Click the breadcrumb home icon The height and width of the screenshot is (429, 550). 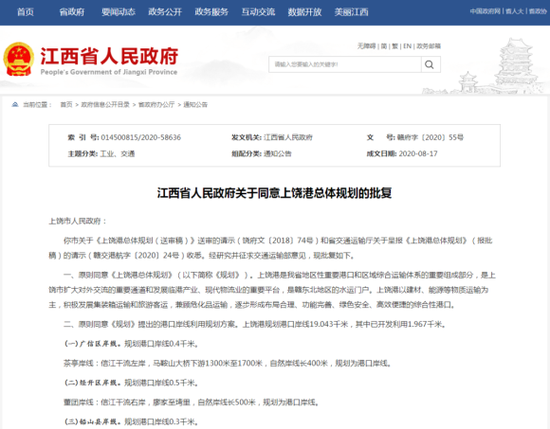click(15, 105)
